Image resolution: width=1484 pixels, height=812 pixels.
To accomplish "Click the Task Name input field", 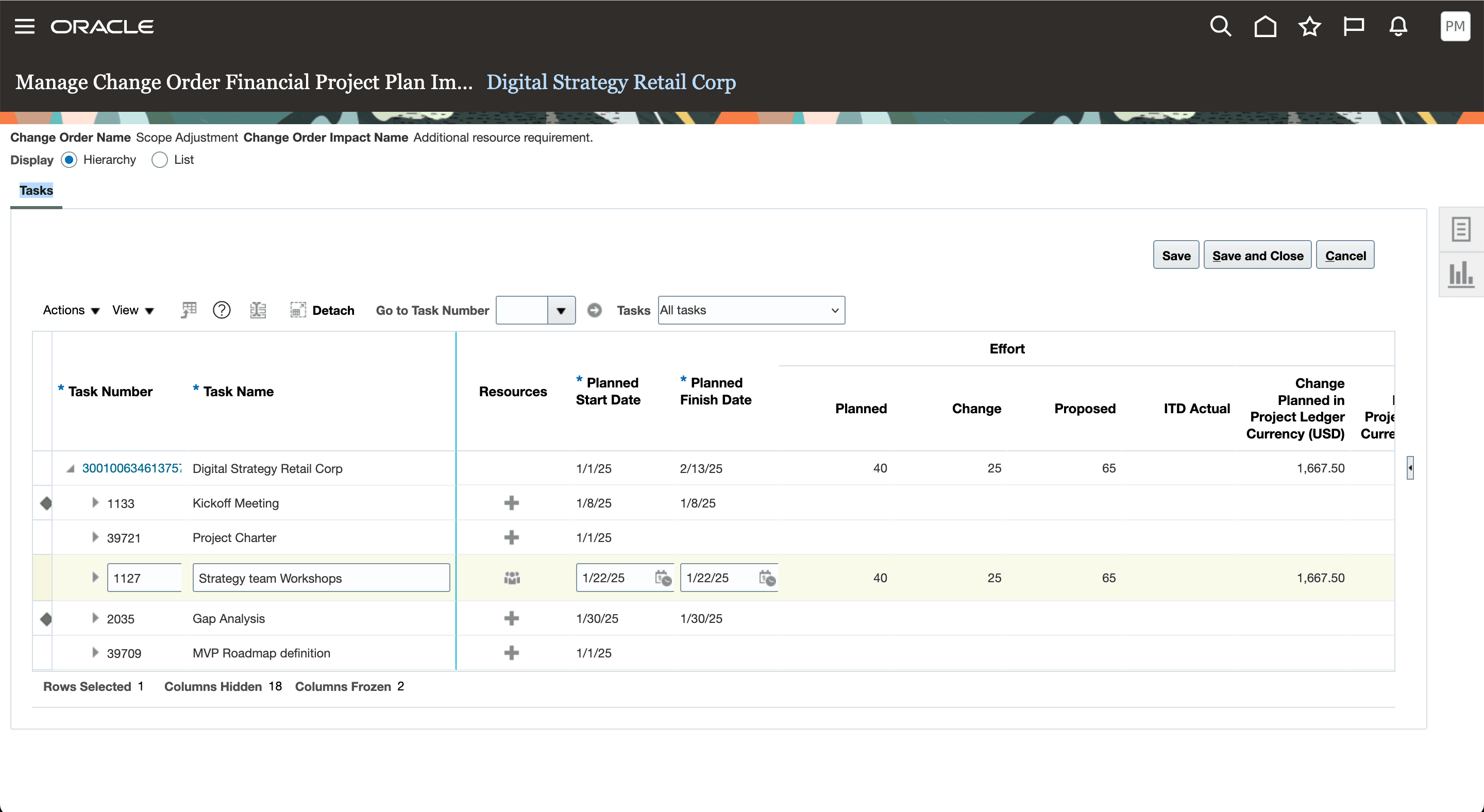I will click(x=321, y=578).
